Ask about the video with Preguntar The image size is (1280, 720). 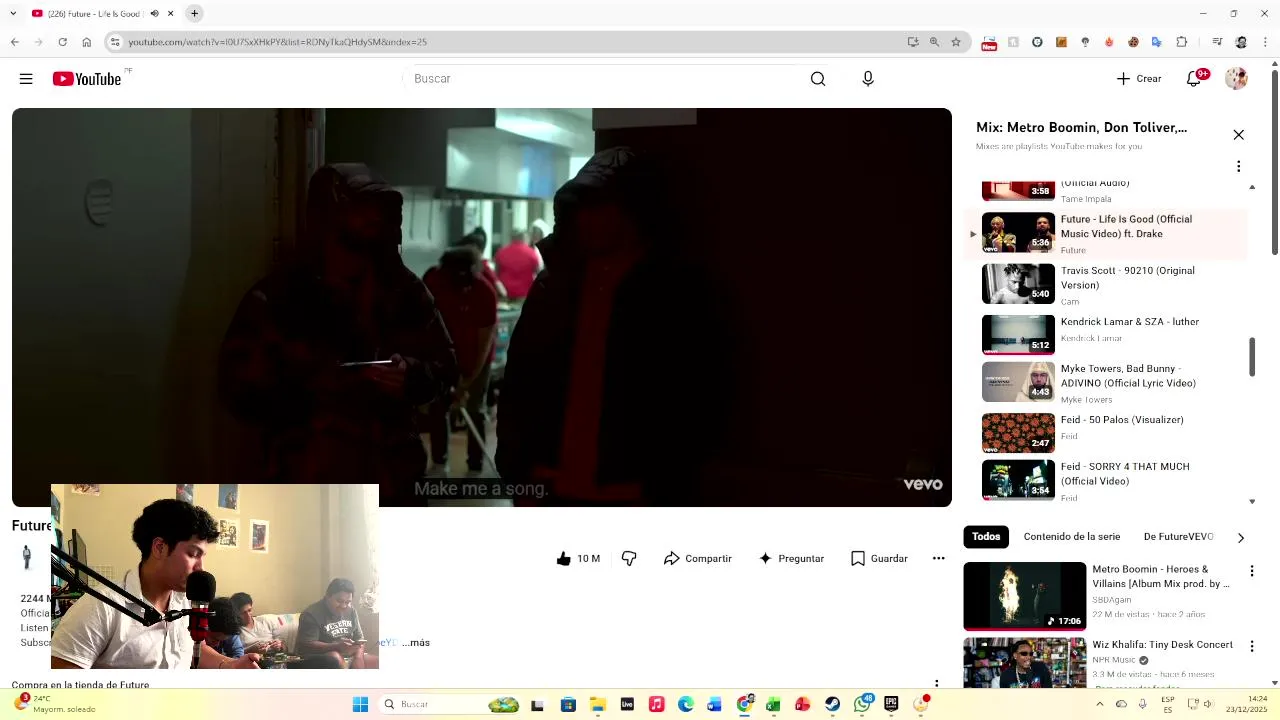[791, 559]
